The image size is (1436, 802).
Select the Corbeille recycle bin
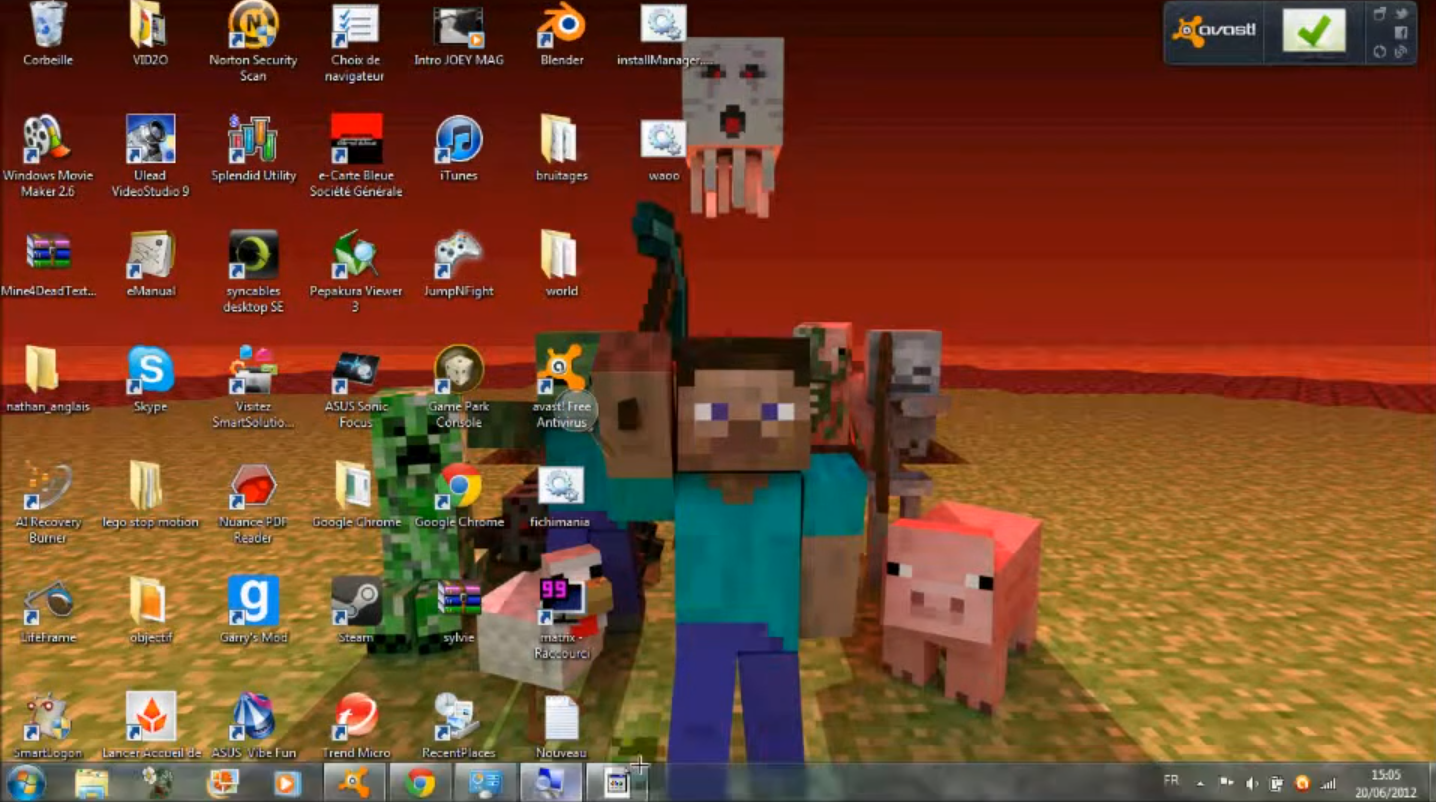click(x=47, y=26)
